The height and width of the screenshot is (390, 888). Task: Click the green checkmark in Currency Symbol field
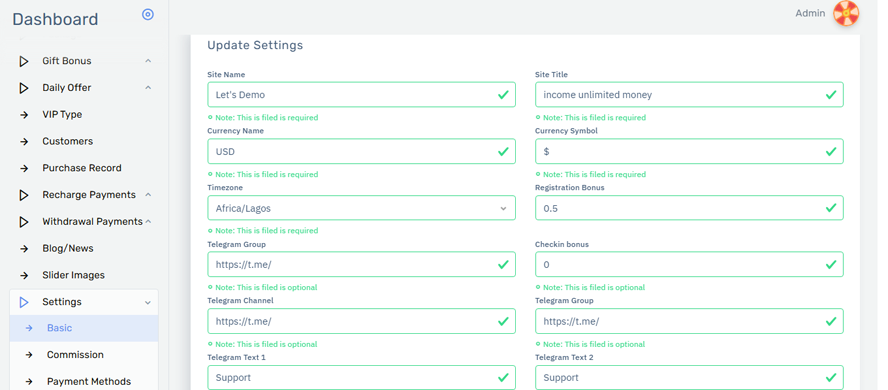point(831,151)
